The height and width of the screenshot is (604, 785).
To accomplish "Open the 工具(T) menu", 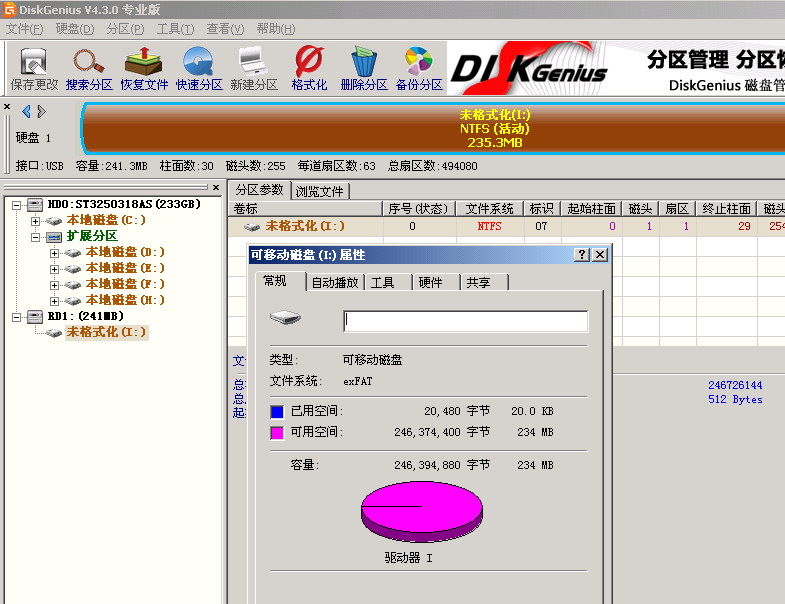I will coord(175,29).
